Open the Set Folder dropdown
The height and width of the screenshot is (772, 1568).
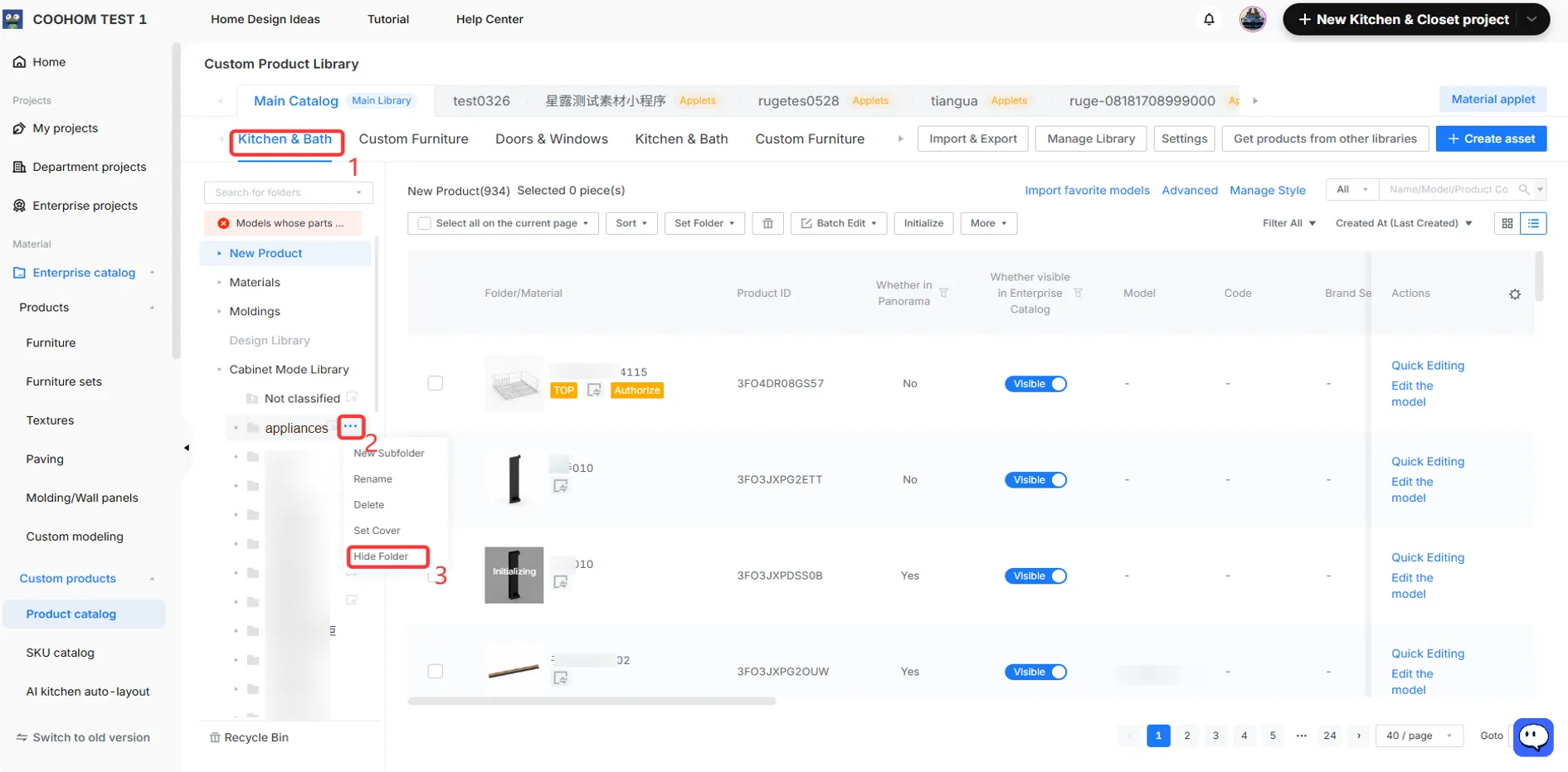[704, 223]
